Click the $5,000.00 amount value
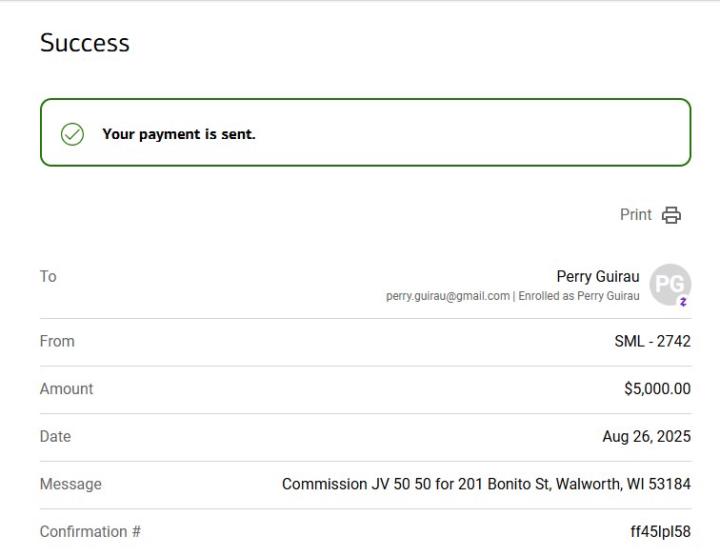The width and height of the screenshot is (720, 556). point(657,389)
